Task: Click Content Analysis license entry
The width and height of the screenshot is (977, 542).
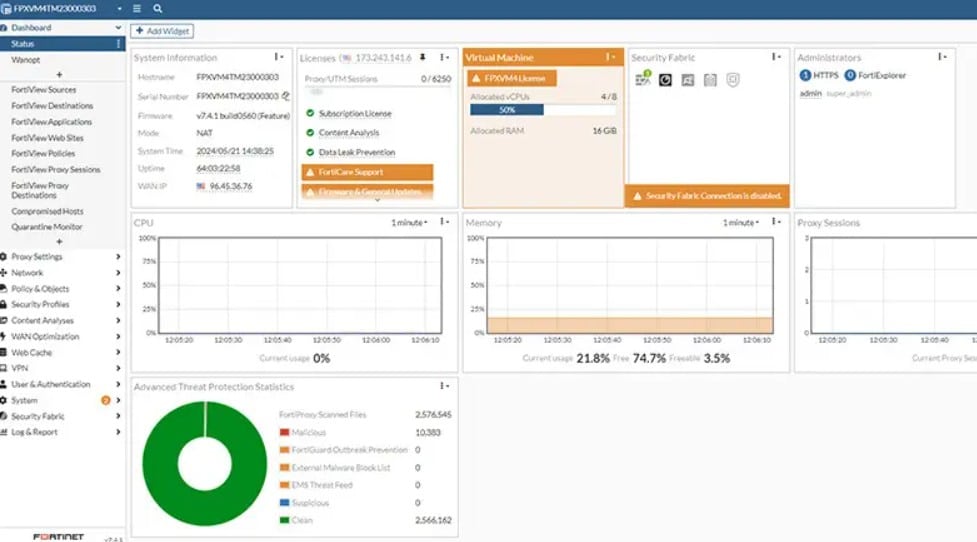Action: (x=348, y=133)
